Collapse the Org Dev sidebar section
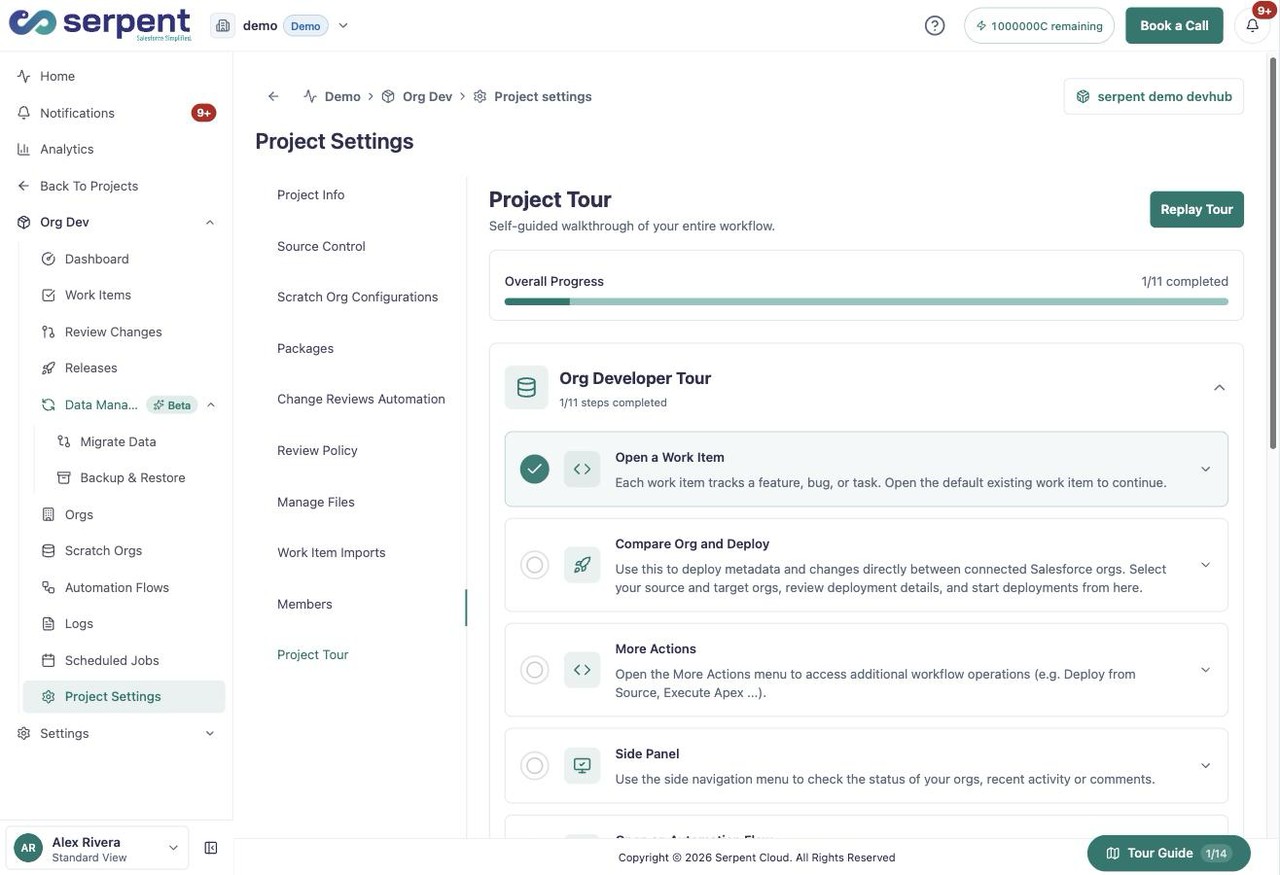 click(210, 222)
